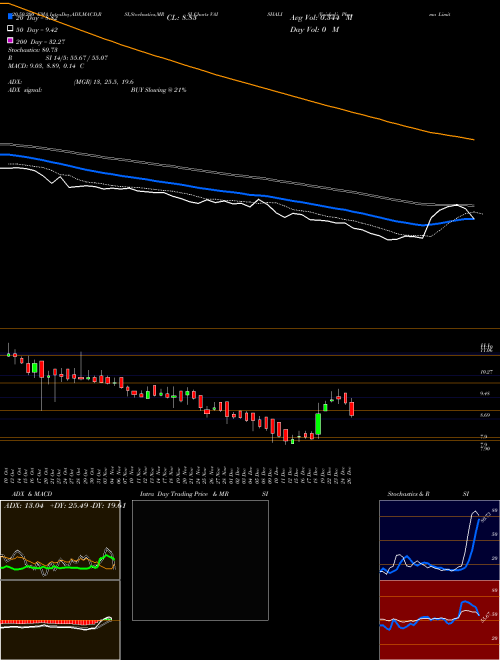Click the MACD values readout line
Screen dimensions: 500x660
pos(46,66)
